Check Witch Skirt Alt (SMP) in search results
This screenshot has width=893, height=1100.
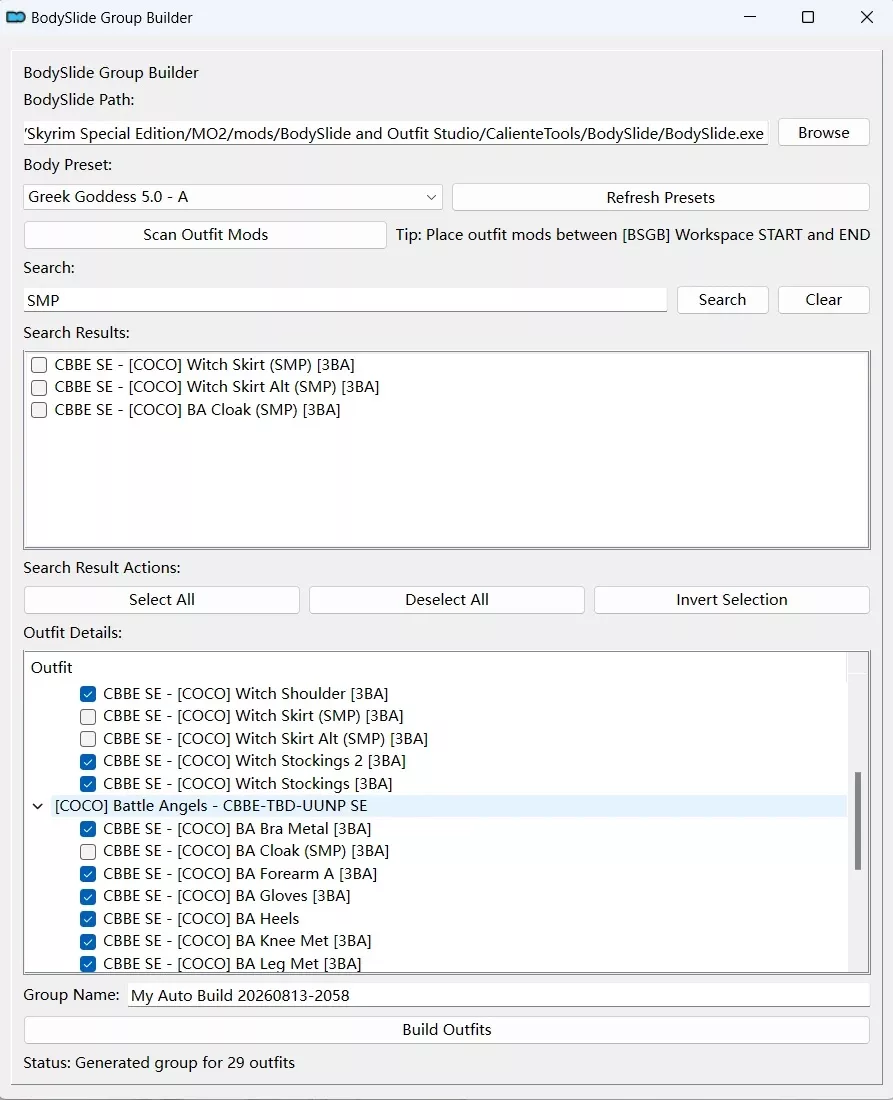(39, 387)
